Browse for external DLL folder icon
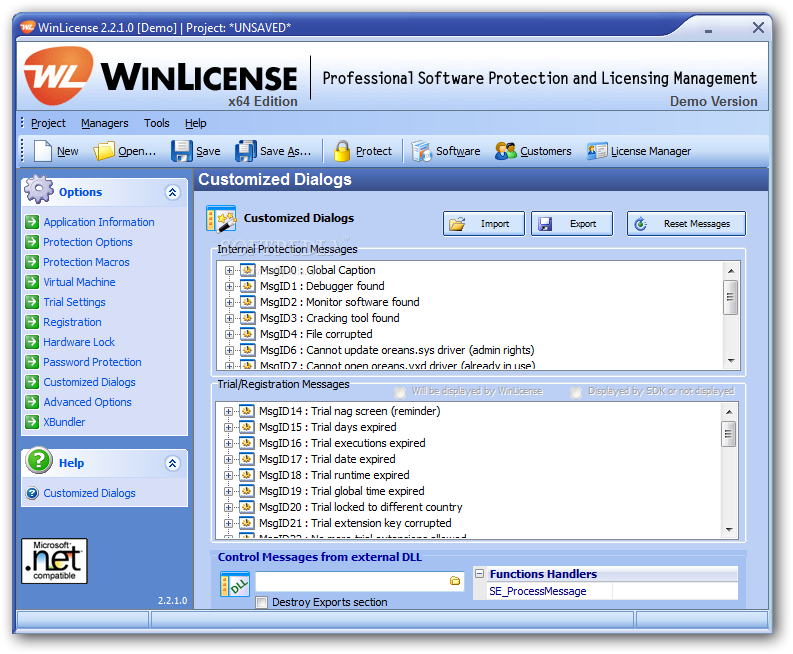 [455, 581]
